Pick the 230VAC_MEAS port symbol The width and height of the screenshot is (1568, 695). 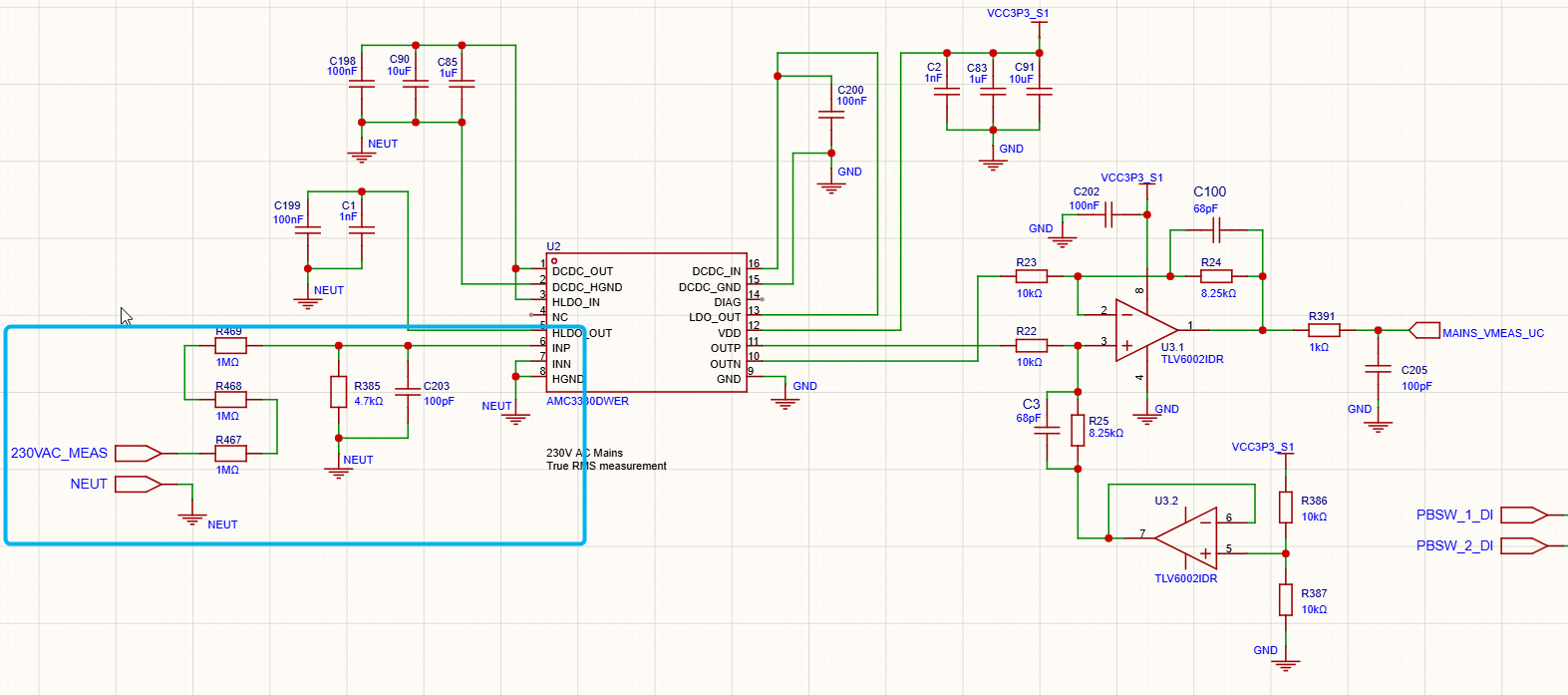coord(139,454)
